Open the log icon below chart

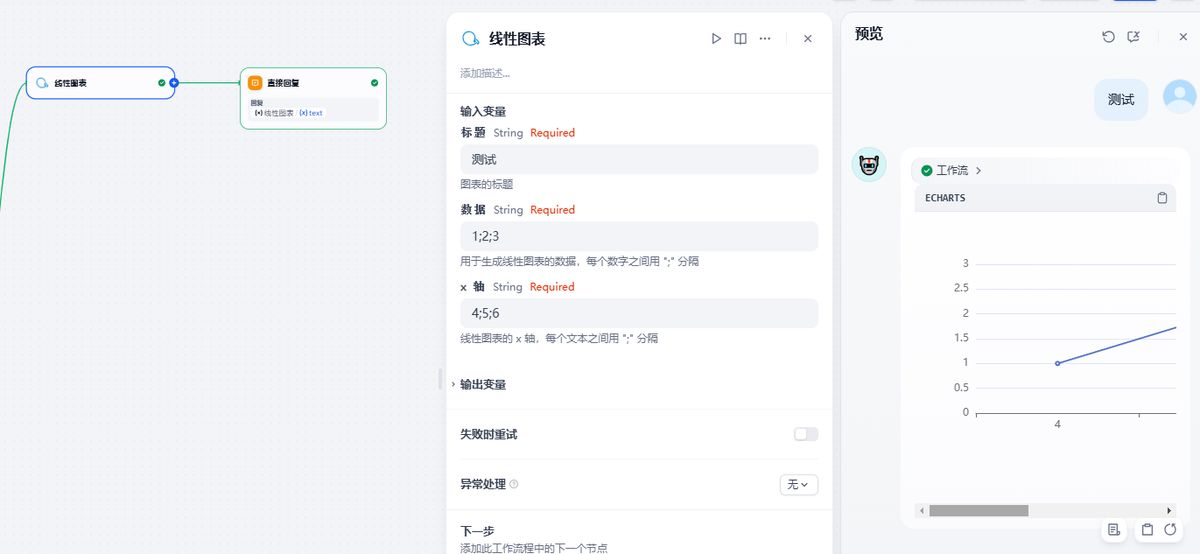click(x=1114, y=529)
